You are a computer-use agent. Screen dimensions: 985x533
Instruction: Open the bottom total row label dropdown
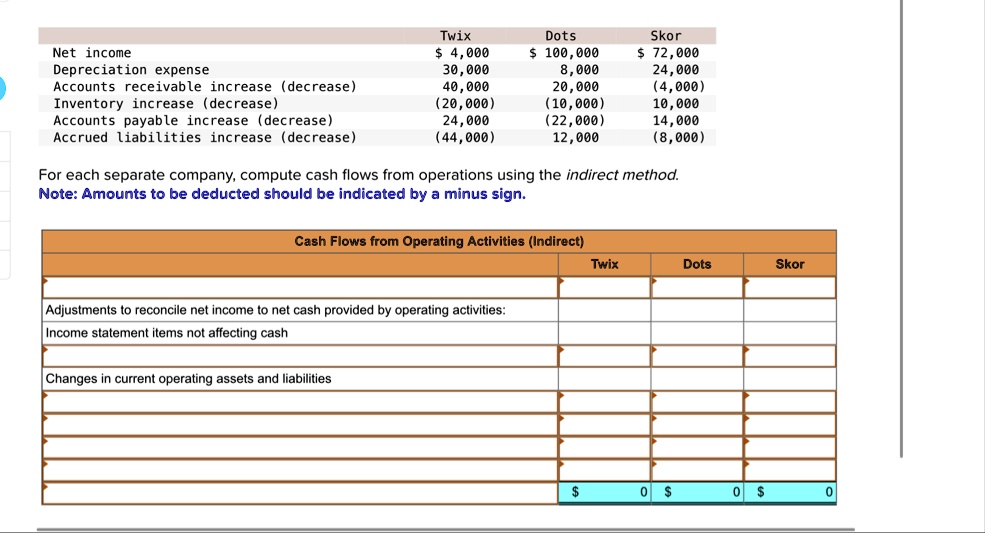[x=300, y=493]
